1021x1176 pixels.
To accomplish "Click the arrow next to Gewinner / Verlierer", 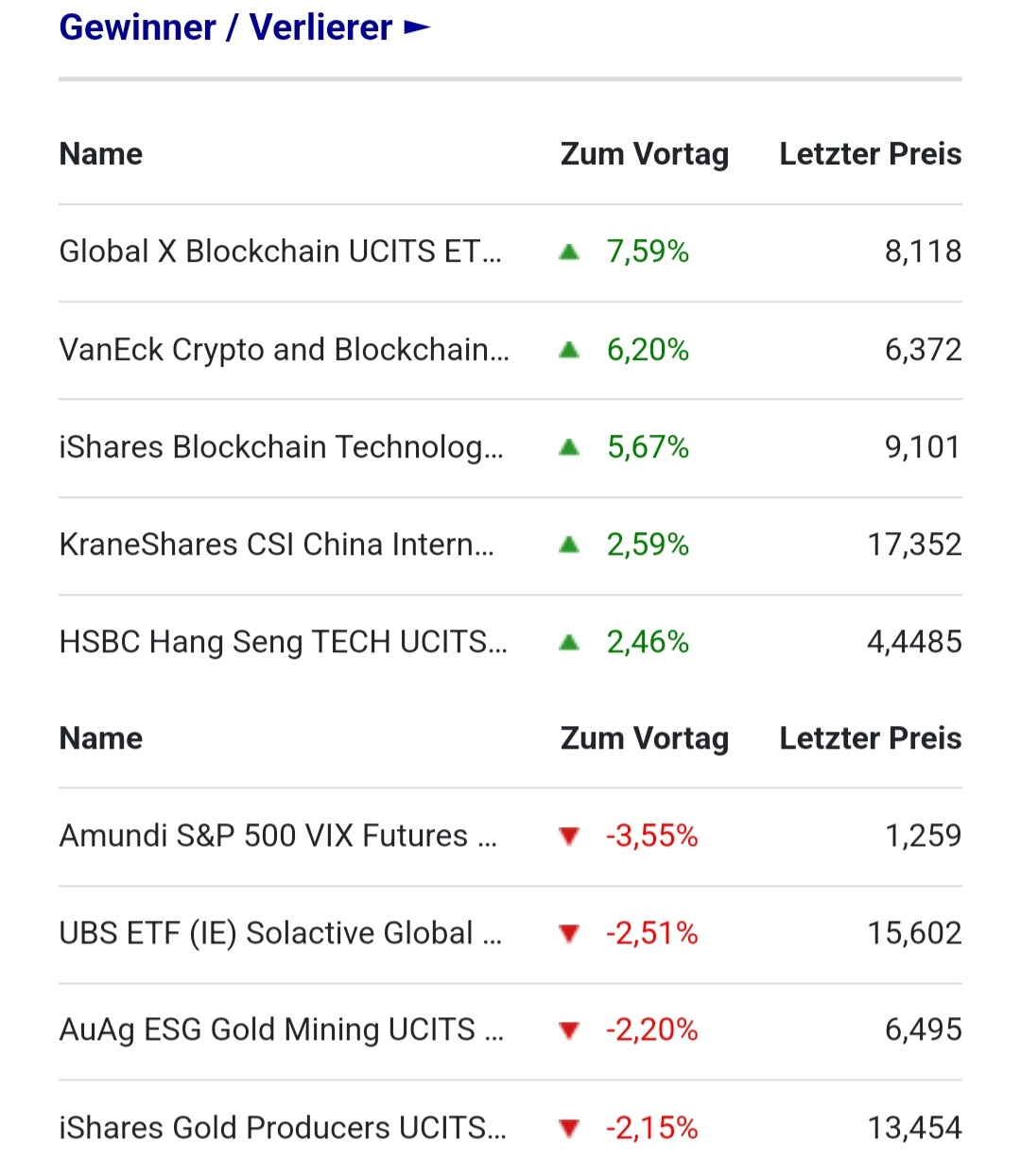I will click(x=417, y=28).
